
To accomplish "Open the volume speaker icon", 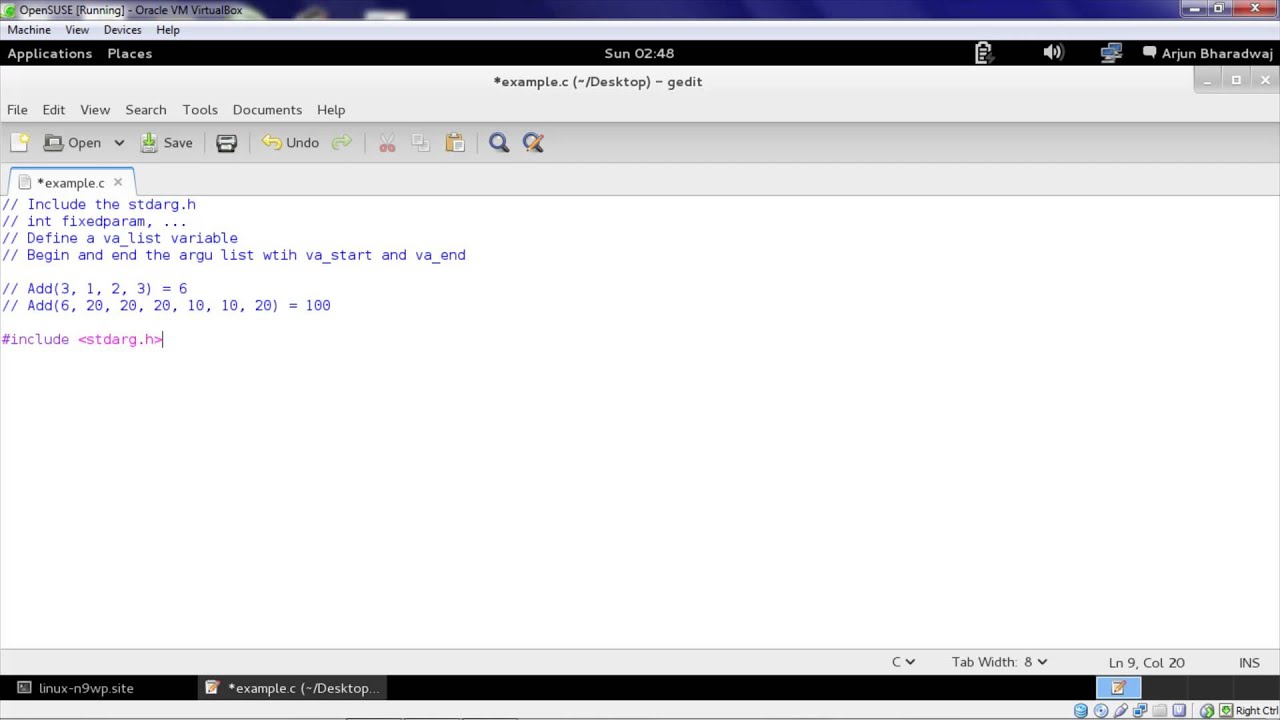I will pos(1053,53).
